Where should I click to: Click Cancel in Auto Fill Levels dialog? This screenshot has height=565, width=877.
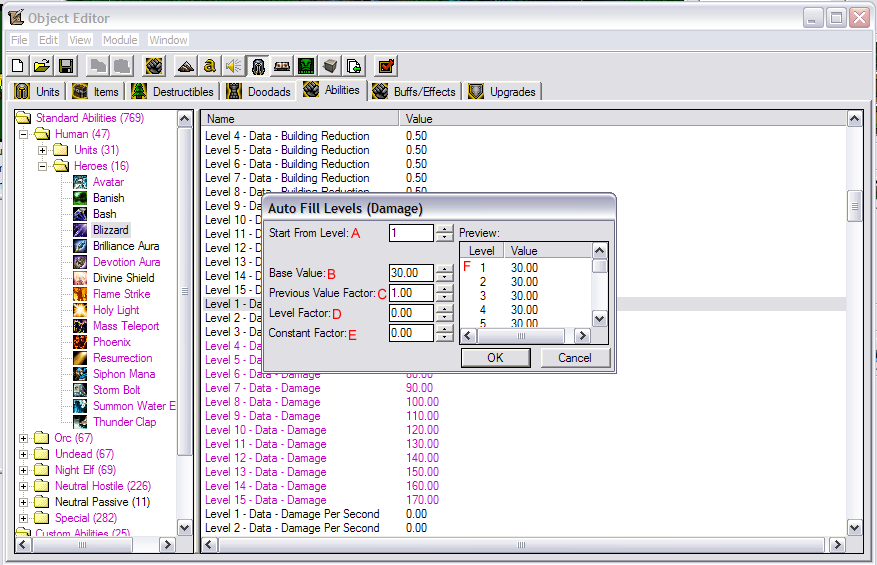(575, 357)
